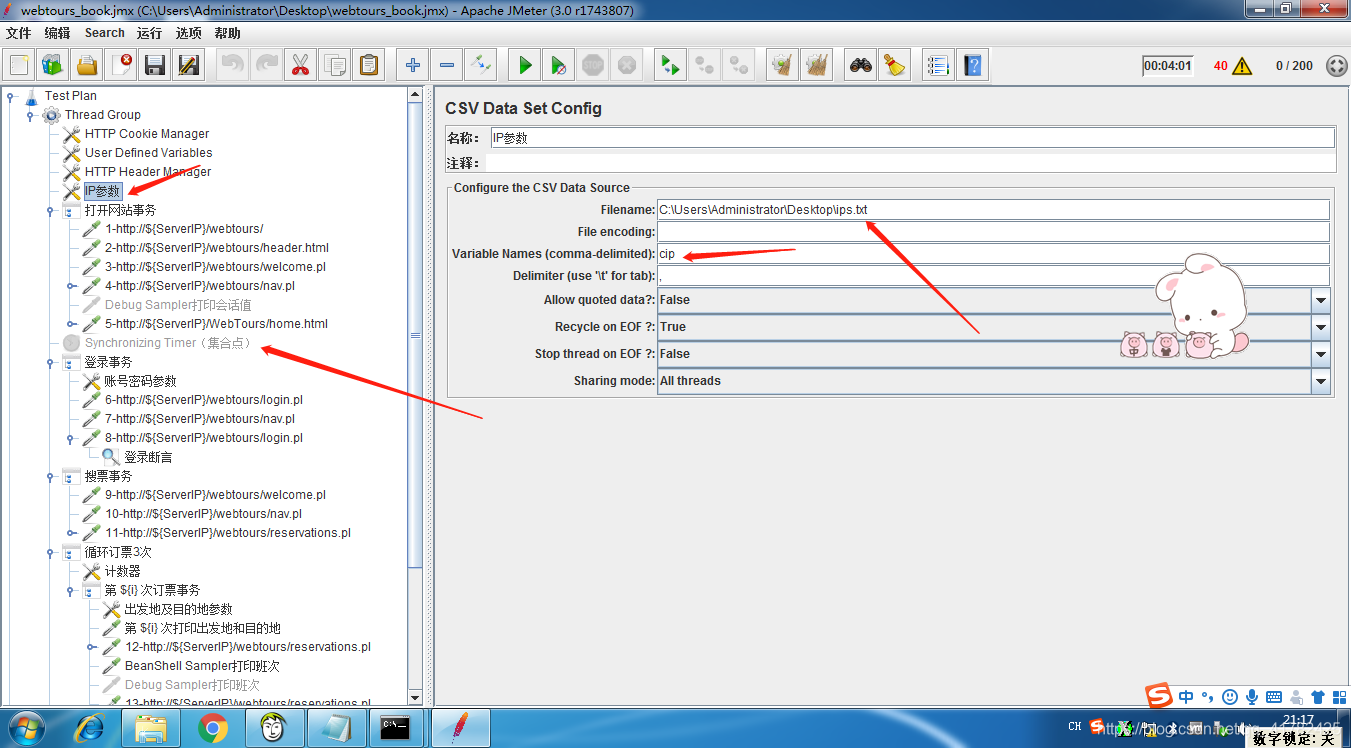Image resolution: width=1351 pixels, height=748 pixels.
Task: Clear results with single broom icon
Action: pyautogui.click(x=782, y=66)
